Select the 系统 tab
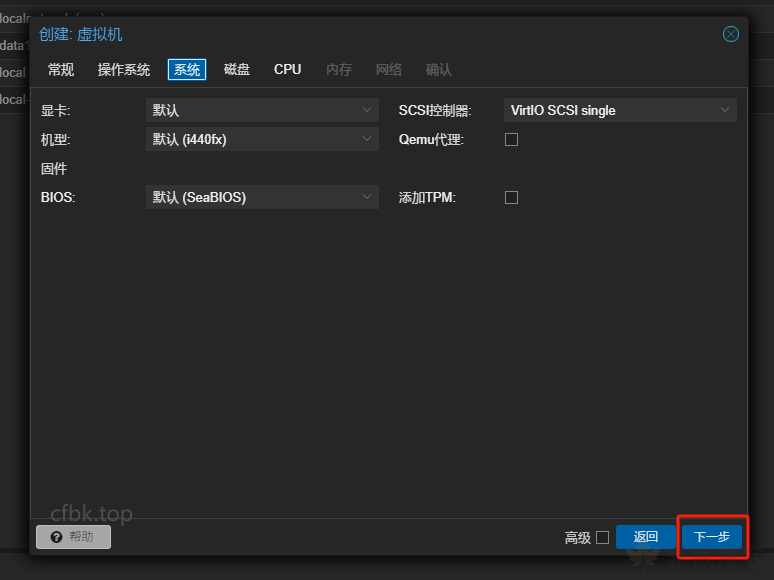Screen dimensions: 774x580 click(187, 69)
